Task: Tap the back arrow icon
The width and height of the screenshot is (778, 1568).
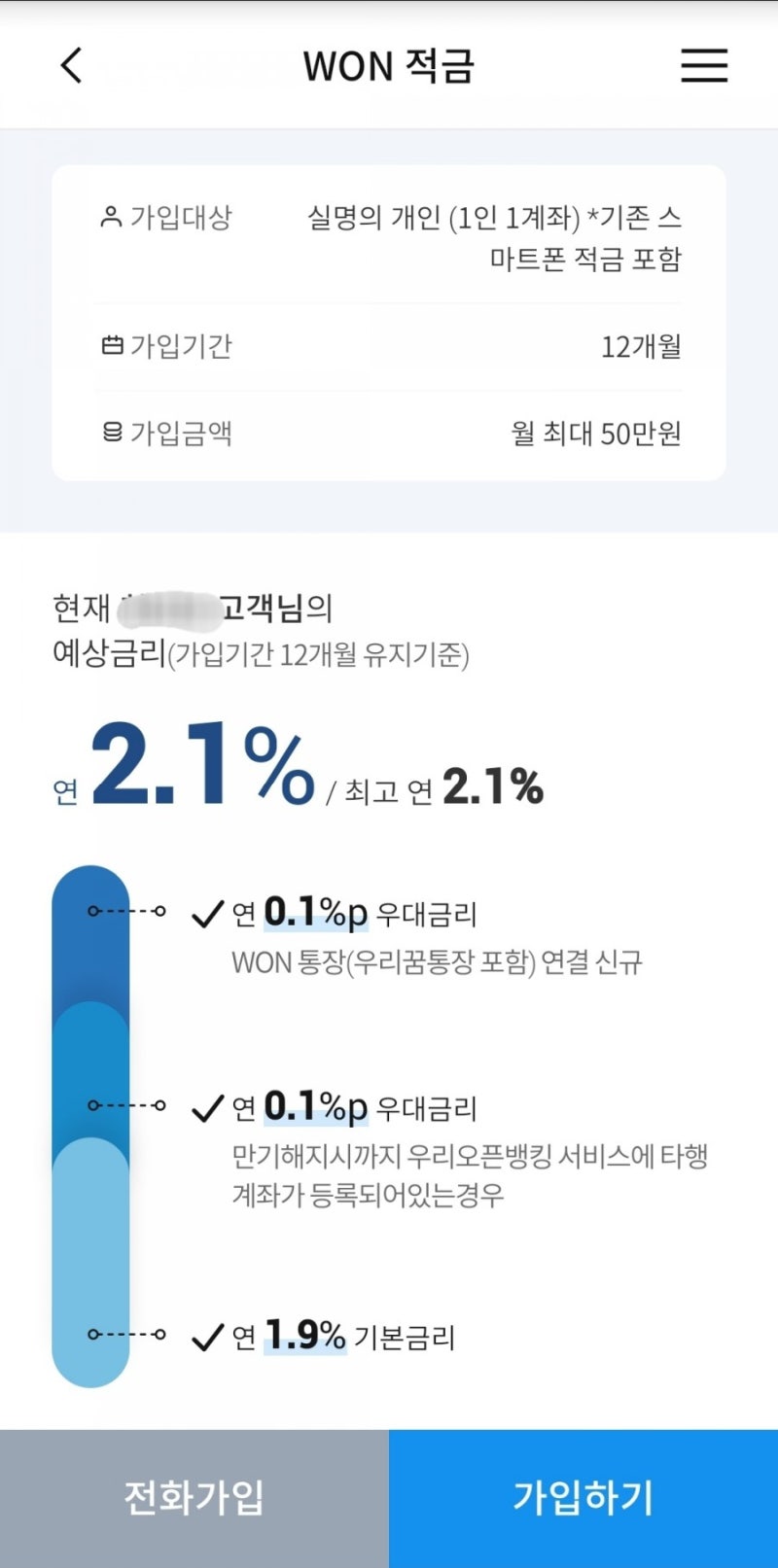Action: point(72,66)
